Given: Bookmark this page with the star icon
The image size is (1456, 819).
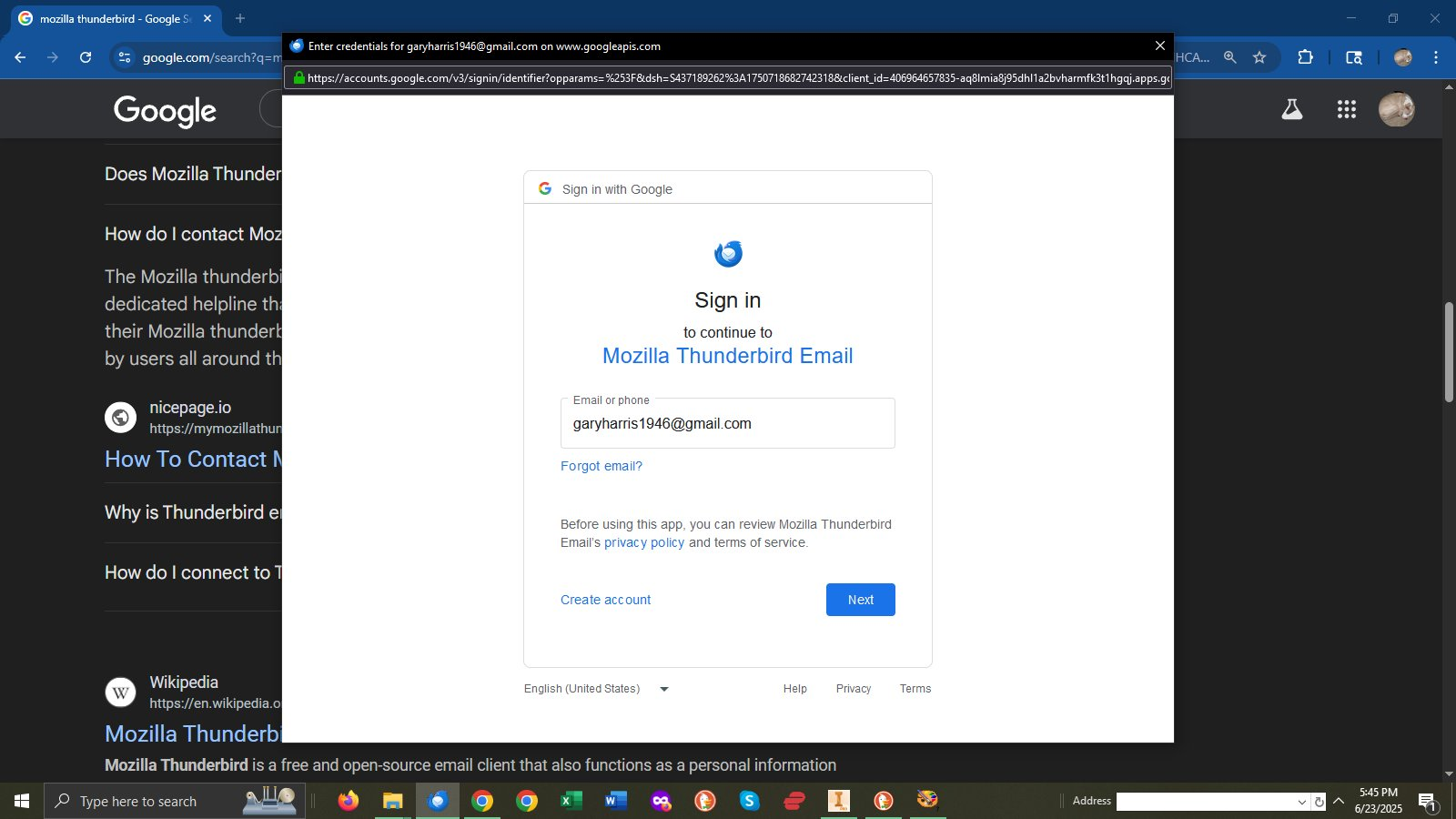Looking at the screenshot, I should pyautogui.click(x=1259, y=57).
